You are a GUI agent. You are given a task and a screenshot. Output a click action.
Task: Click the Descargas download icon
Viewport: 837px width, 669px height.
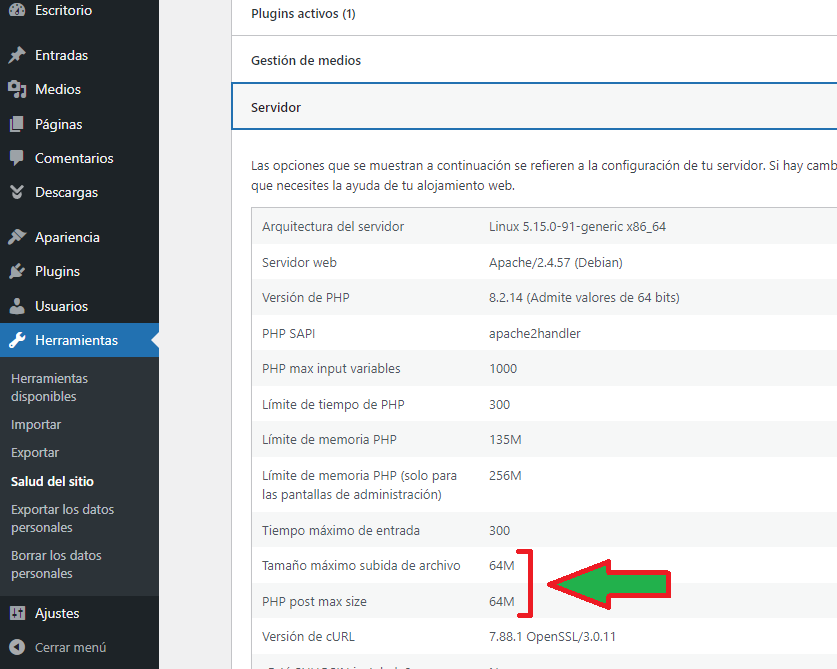(17, 192)
